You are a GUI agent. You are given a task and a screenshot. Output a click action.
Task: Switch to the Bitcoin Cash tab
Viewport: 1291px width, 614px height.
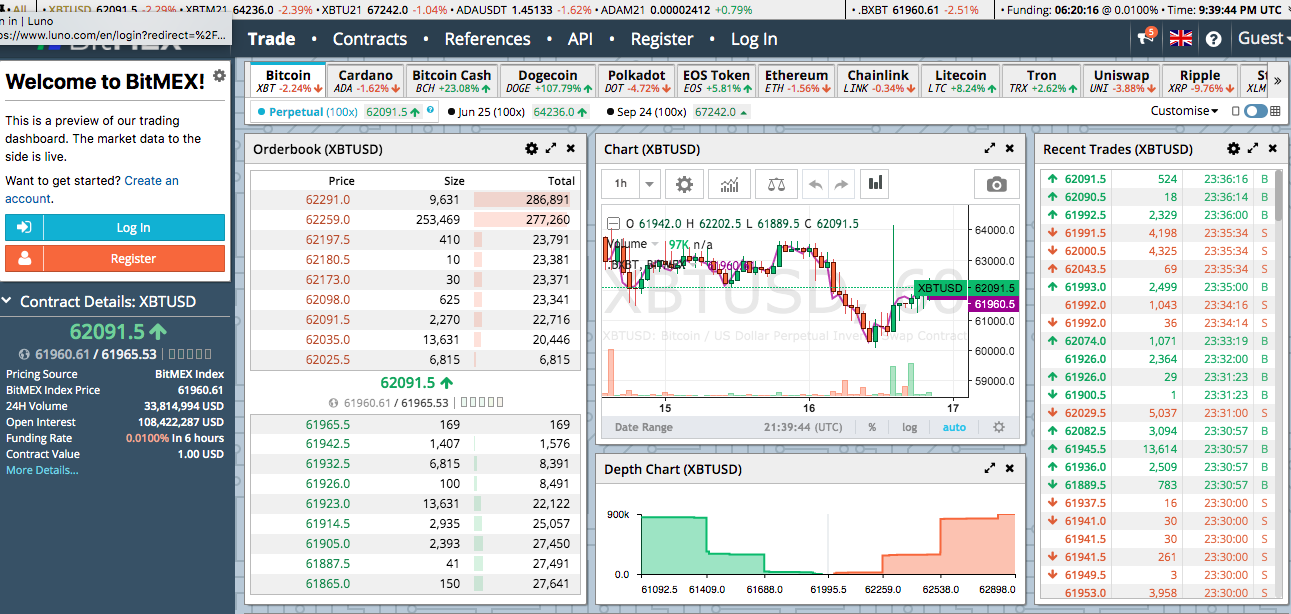point(452,81)
